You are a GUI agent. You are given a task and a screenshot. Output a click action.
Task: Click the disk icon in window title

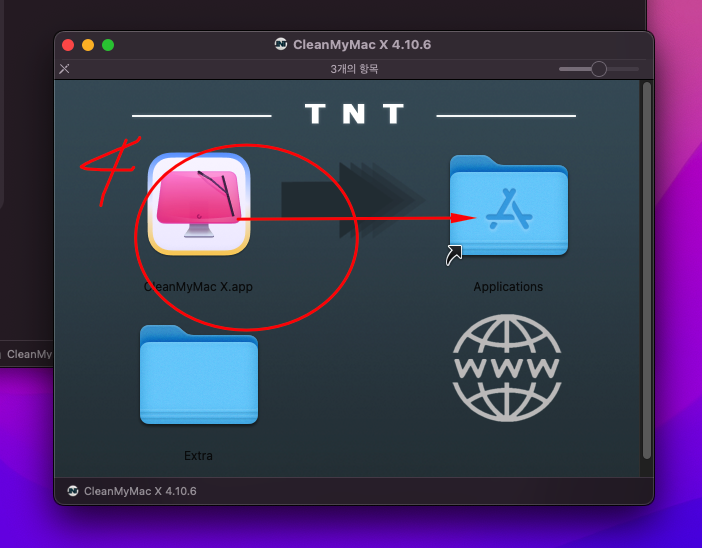pyautogui.click(x=281, y=44)
